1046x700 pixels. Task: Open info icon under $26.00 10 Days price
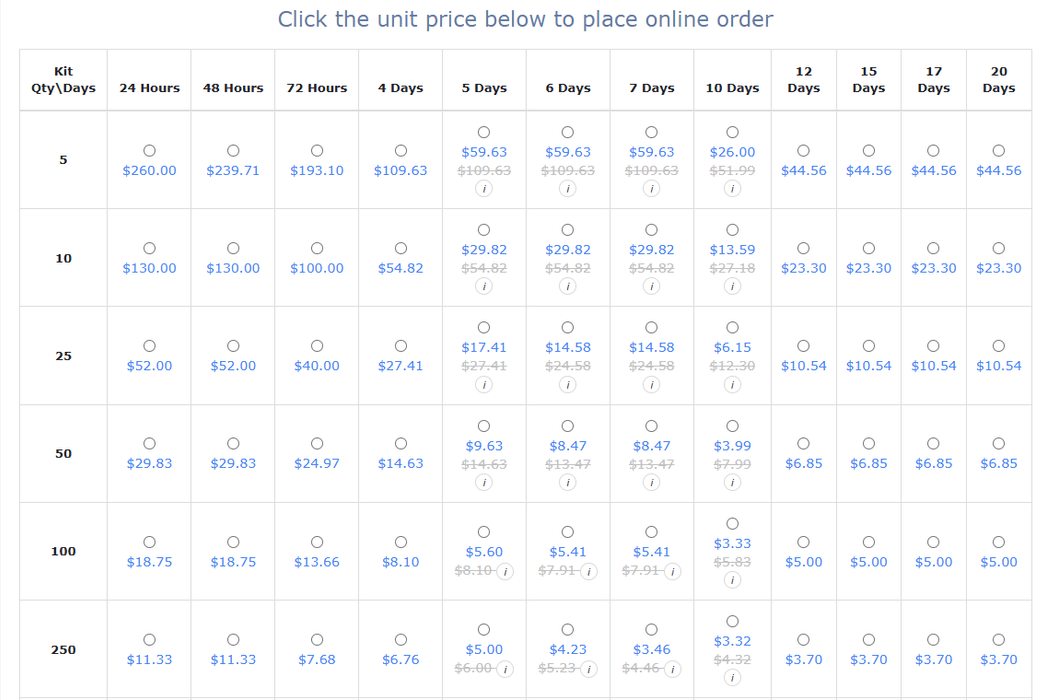(732, 189)
